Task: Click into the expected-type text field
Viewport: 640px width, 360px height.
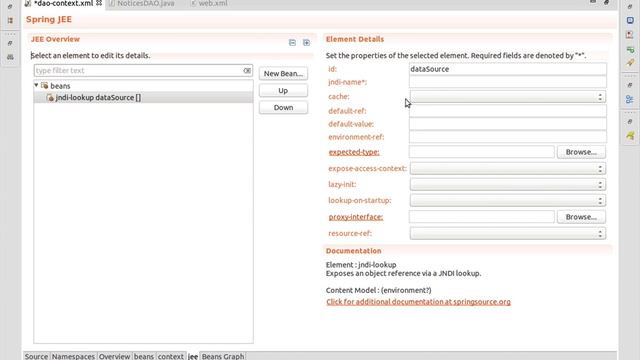Action: coord(482,152)
